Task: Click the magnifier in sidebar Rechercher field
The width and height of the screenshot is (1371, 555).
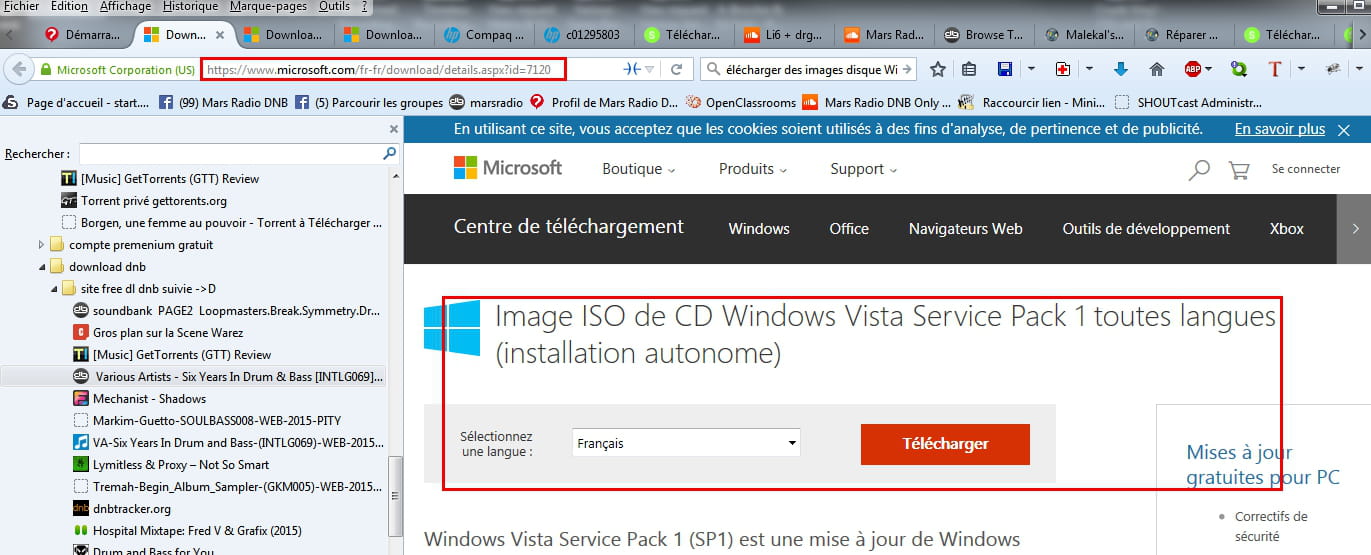Action: (x=389, y=154)
